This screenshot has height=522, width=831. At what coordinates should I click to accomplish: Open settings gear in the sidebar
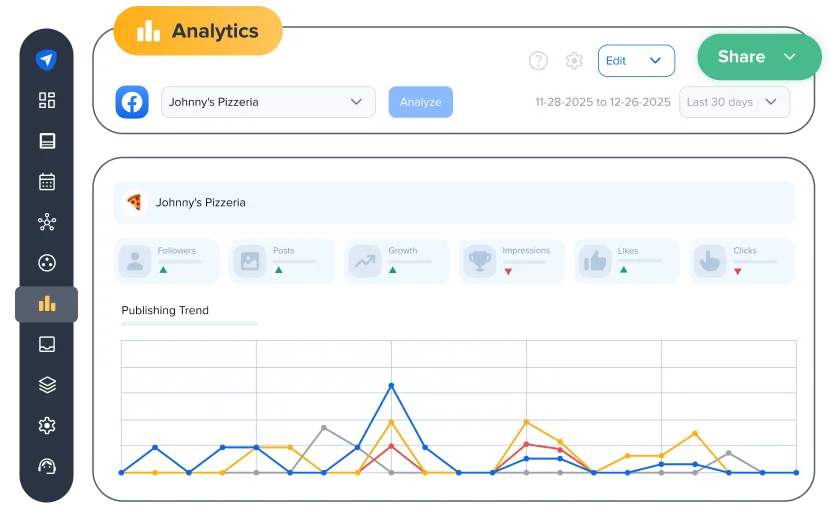[47, 426]
